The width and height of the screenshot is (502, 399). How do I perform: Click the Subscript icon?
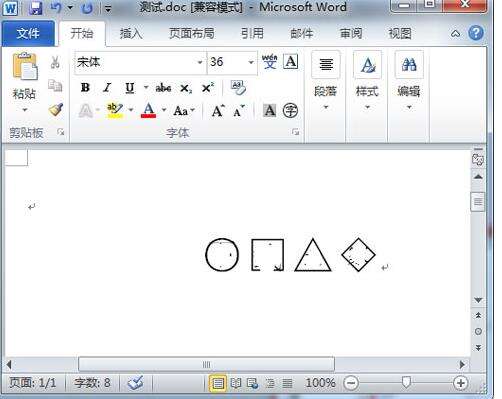coord(186,88)
